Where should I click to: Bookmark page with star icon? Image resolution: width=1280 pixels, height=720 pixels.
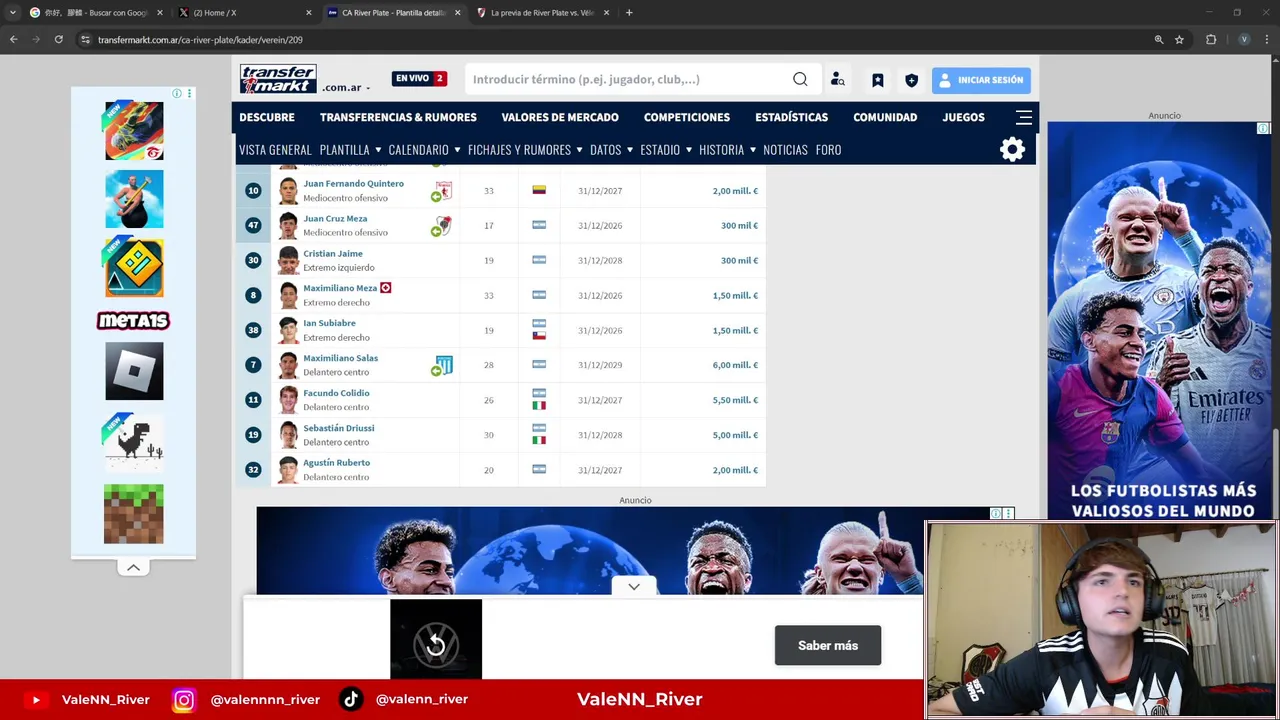(x=1180, y=40)
